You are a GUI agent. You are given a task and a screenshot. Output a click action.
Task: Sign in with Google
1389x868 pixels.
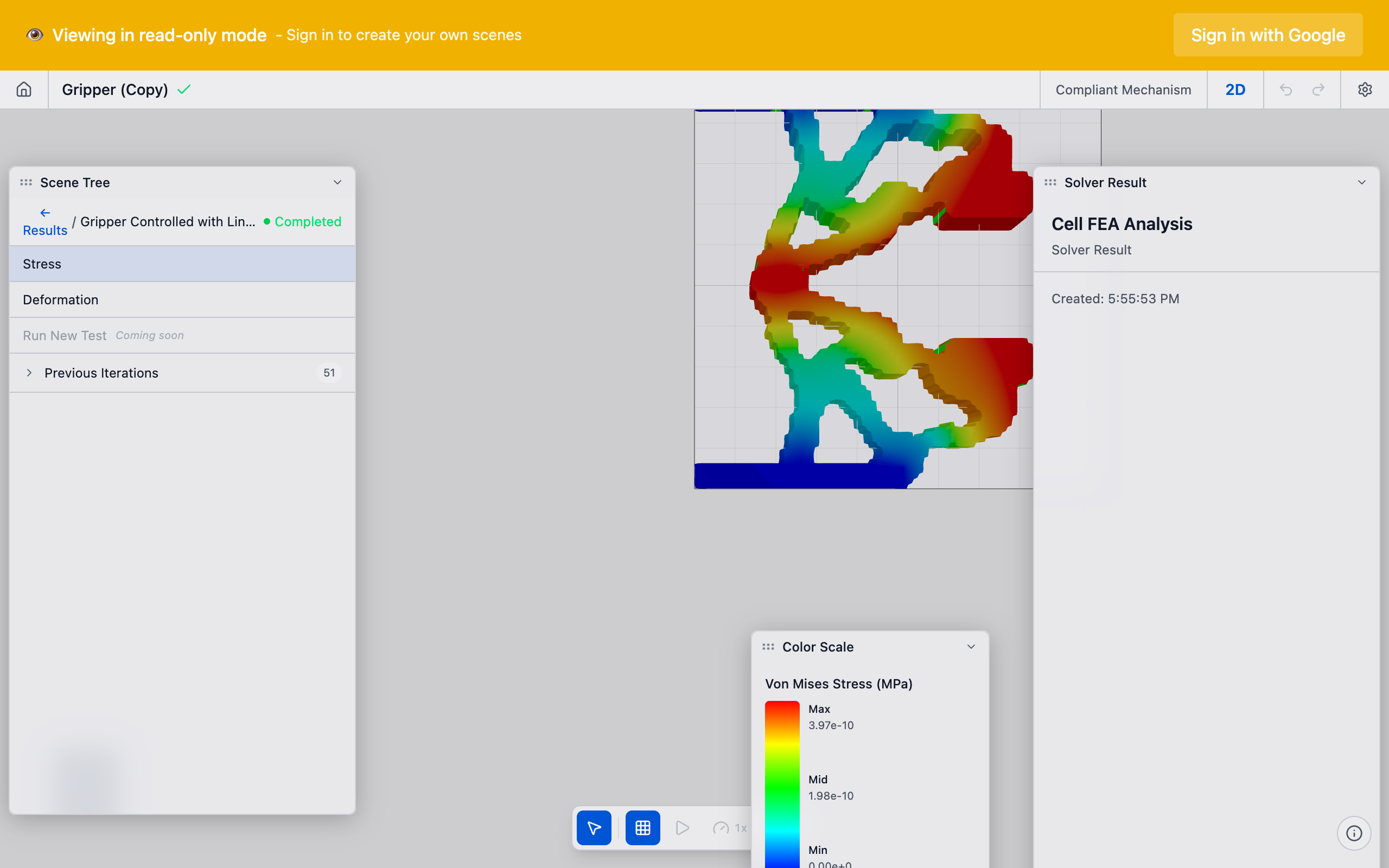[x=1268, y=35]
